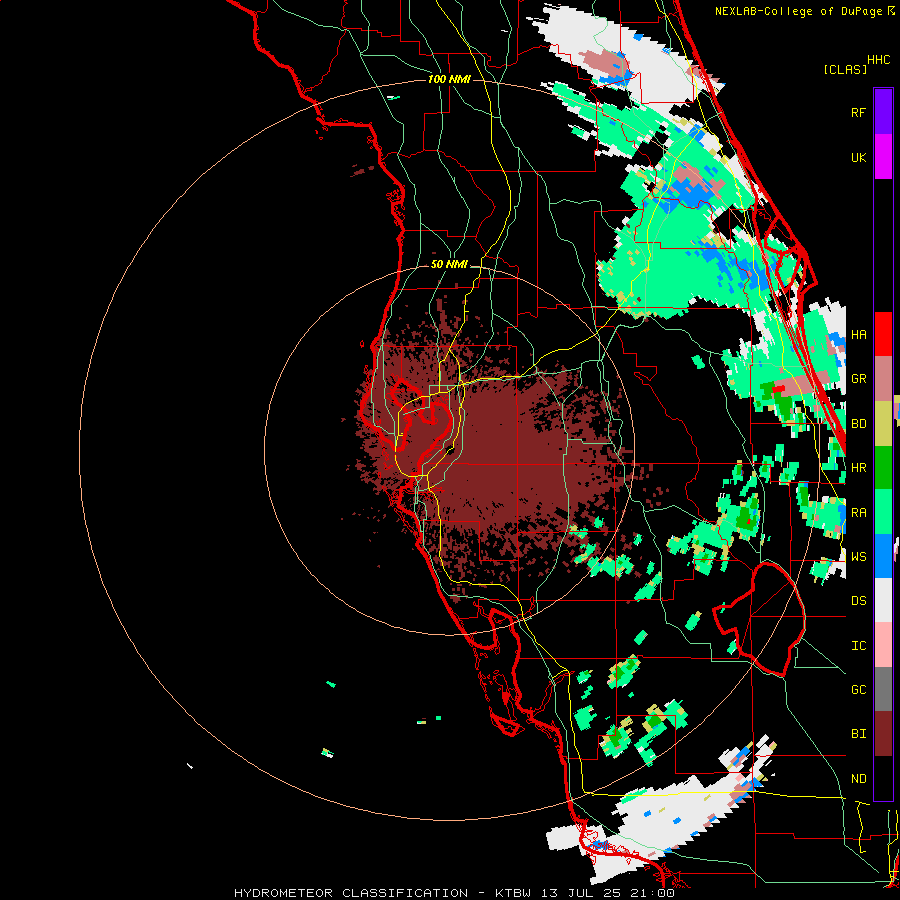Click the red HA legend color swatch
This screenshot has height=900, width=900.
point(883,334)
